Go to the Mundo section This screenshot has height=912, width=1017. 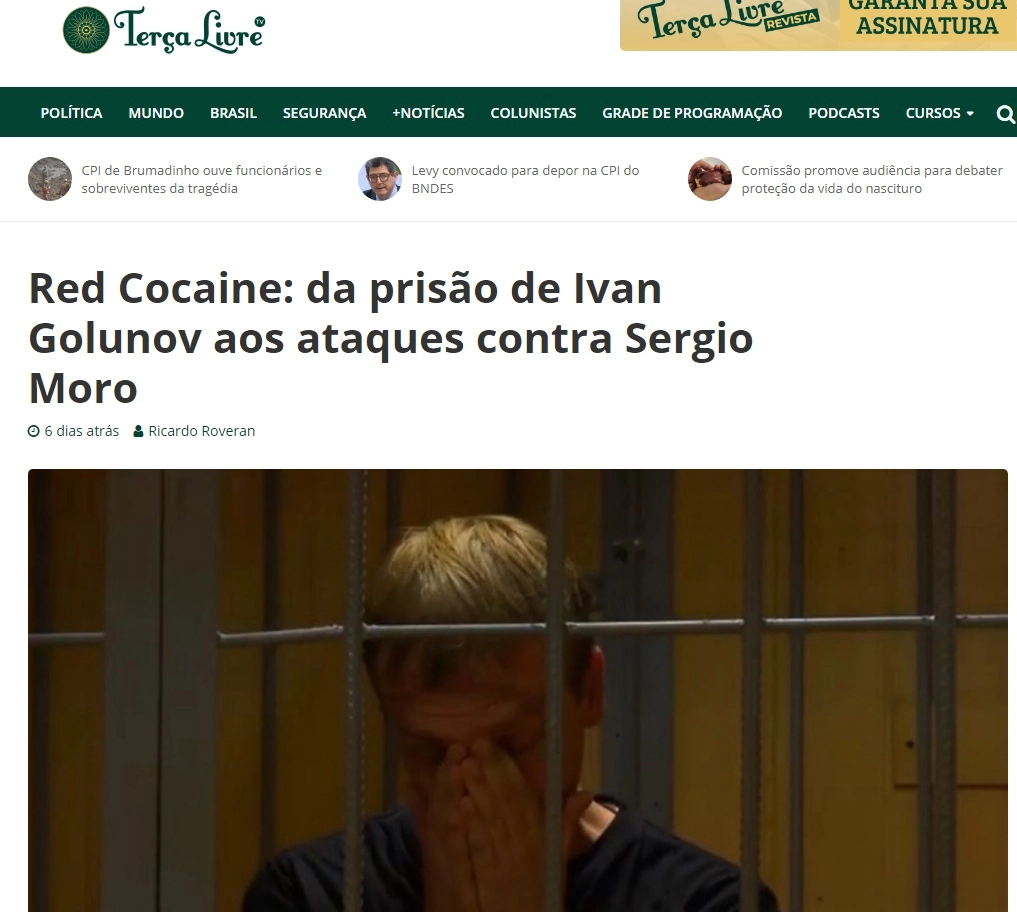point(156,113)
